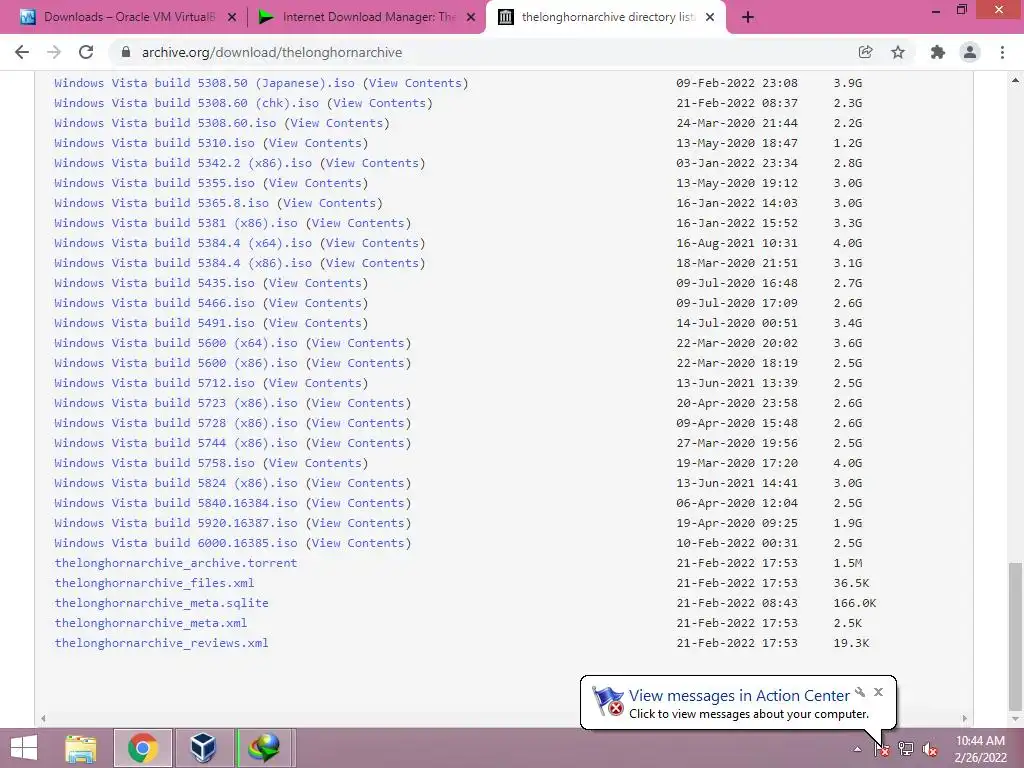View Contents of build 5920.16387.iso
Viewport: 1024px width, 768px height.
click(358, 523)
